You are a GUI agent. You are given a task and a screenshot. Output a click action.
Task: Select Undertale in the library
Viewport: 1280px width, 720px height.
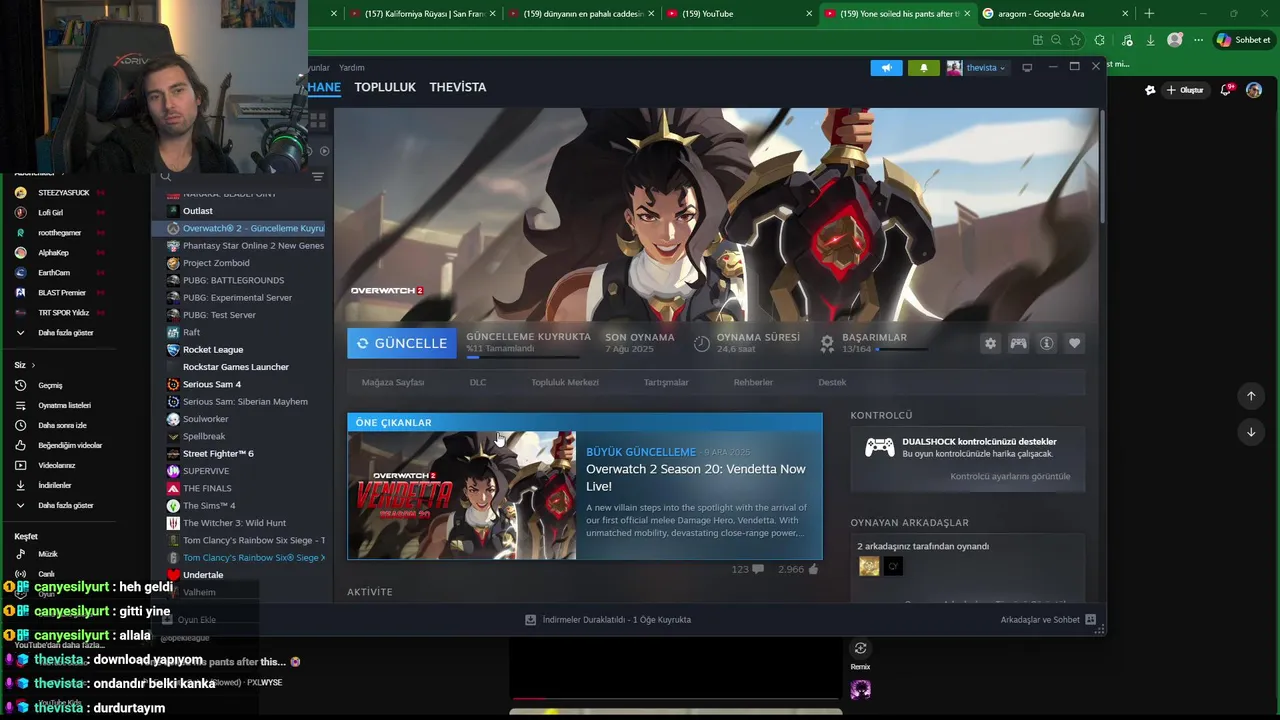pyautogui.click(x=240, y=575)
